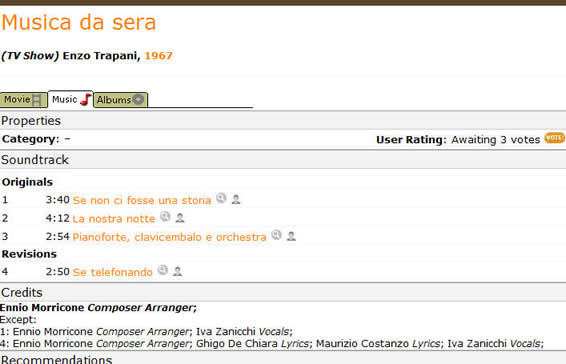Click the Except: line in Credits

click(x=18, y=320)
